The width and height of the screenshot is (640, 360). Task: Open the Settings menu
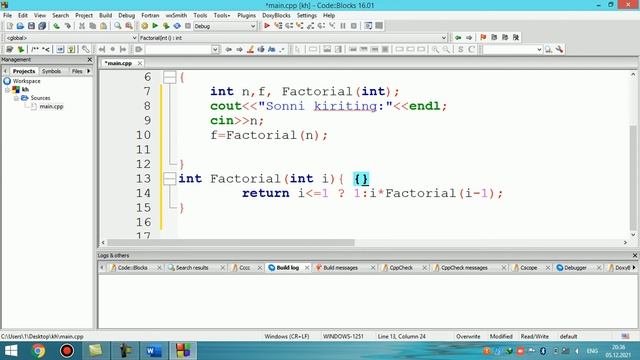point(307,16)
